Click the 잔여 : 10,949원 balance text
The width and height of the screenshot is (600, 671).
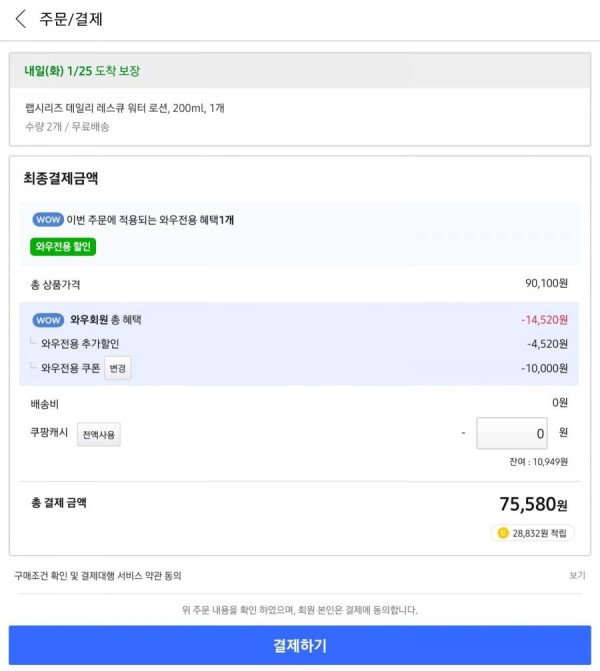tap(538, 462)
